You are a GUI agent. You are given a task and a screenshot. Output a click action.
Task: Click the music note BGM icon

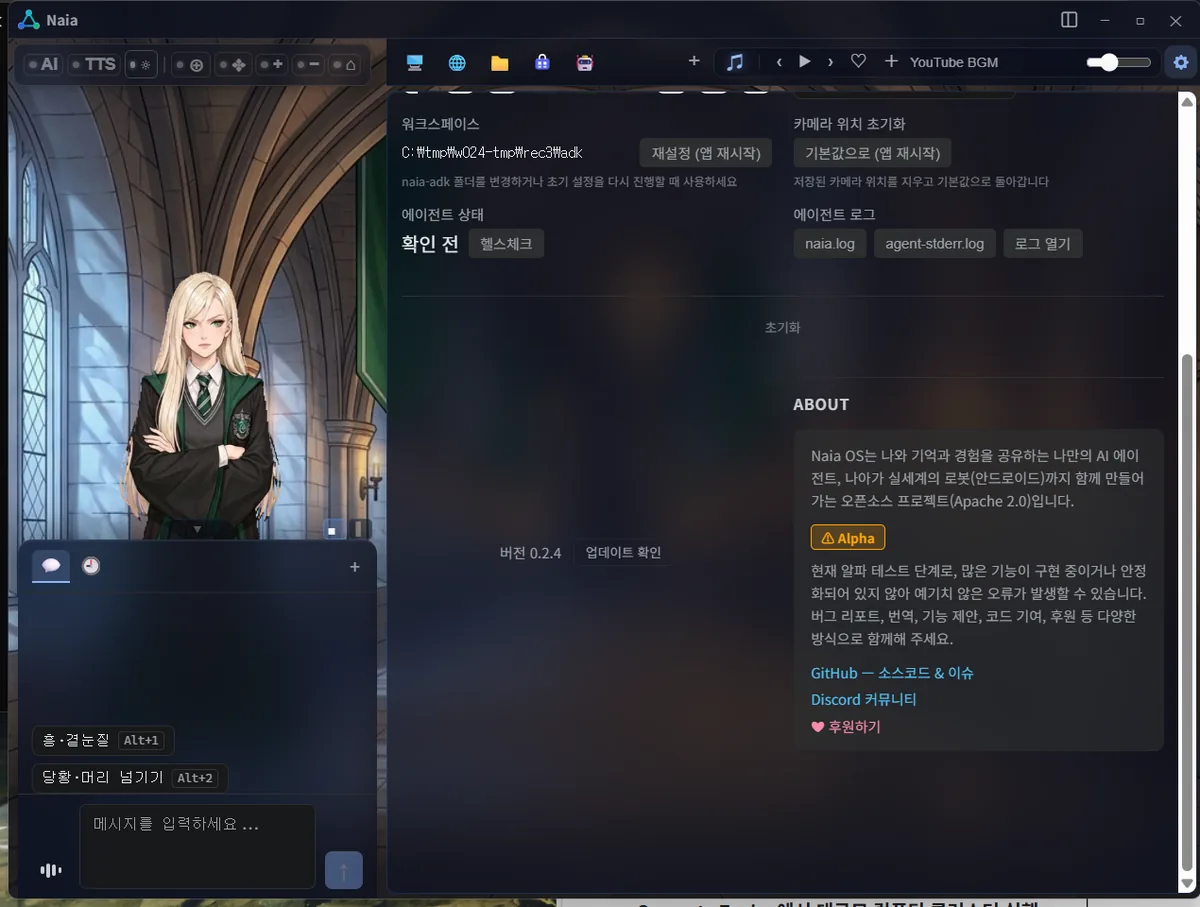click(735, 62)
